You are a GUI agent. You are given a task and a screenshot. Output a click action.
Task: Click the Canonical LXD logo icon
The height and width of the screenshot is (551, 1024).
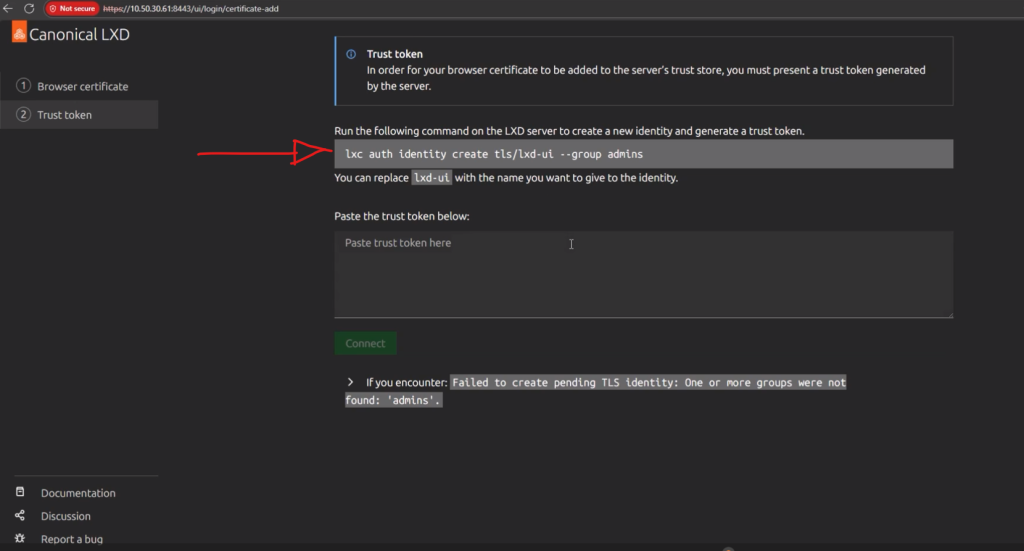(19, 34)
